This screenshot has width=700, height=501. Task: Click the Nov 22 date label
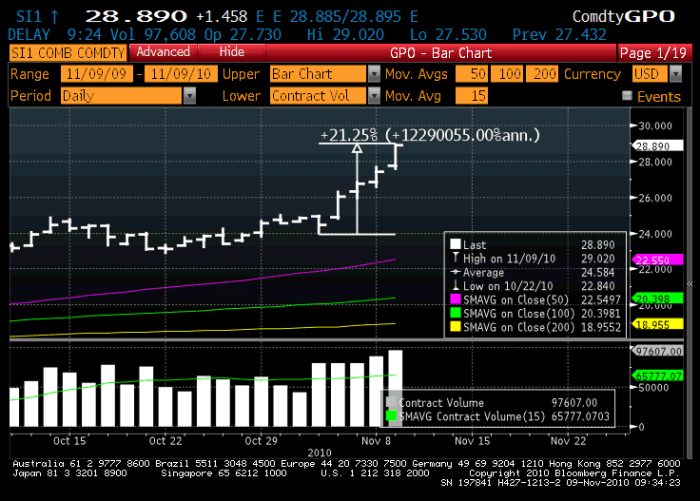point(568,441)
